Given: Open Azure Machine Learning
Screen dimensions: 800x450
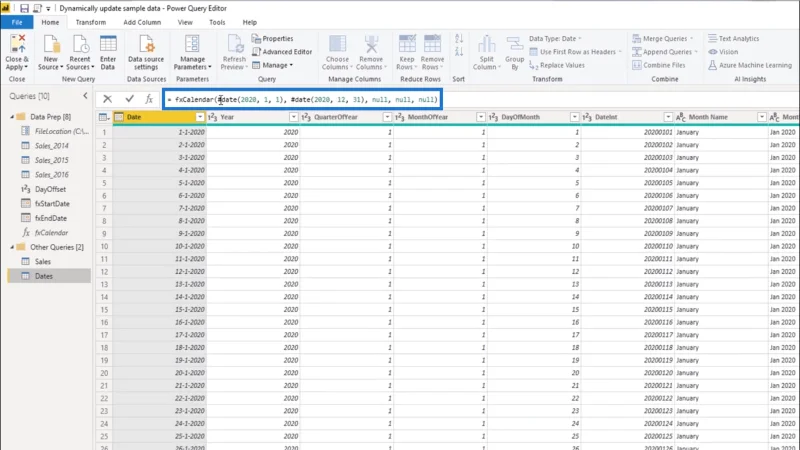Looking at the screenshot, I should point(749,65).
